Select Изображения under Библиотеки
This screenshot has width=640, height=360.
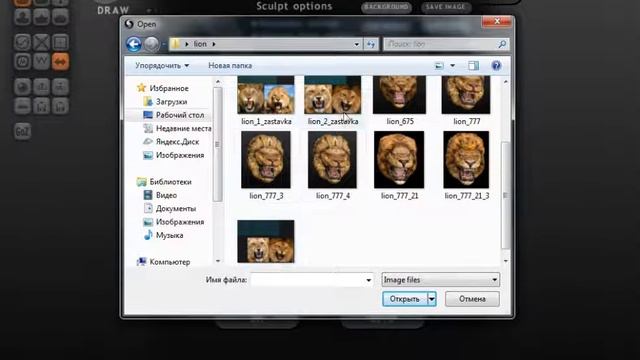[174, 222]
